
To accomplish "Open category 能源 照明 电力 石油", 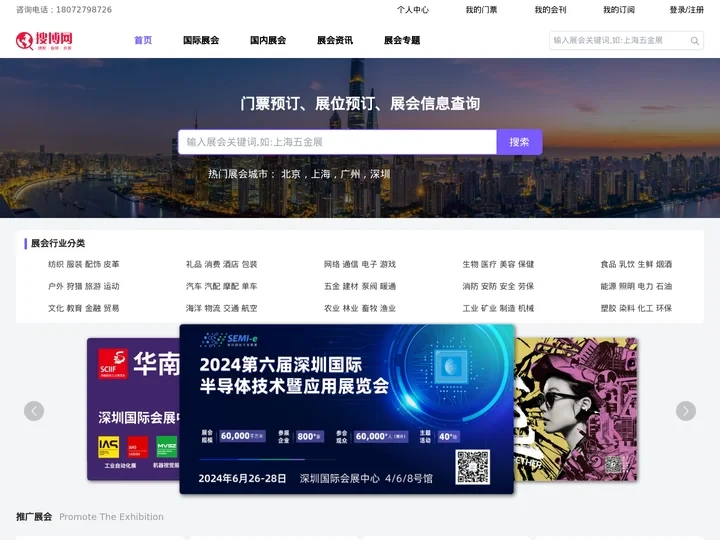I will (x=636, y=286).
